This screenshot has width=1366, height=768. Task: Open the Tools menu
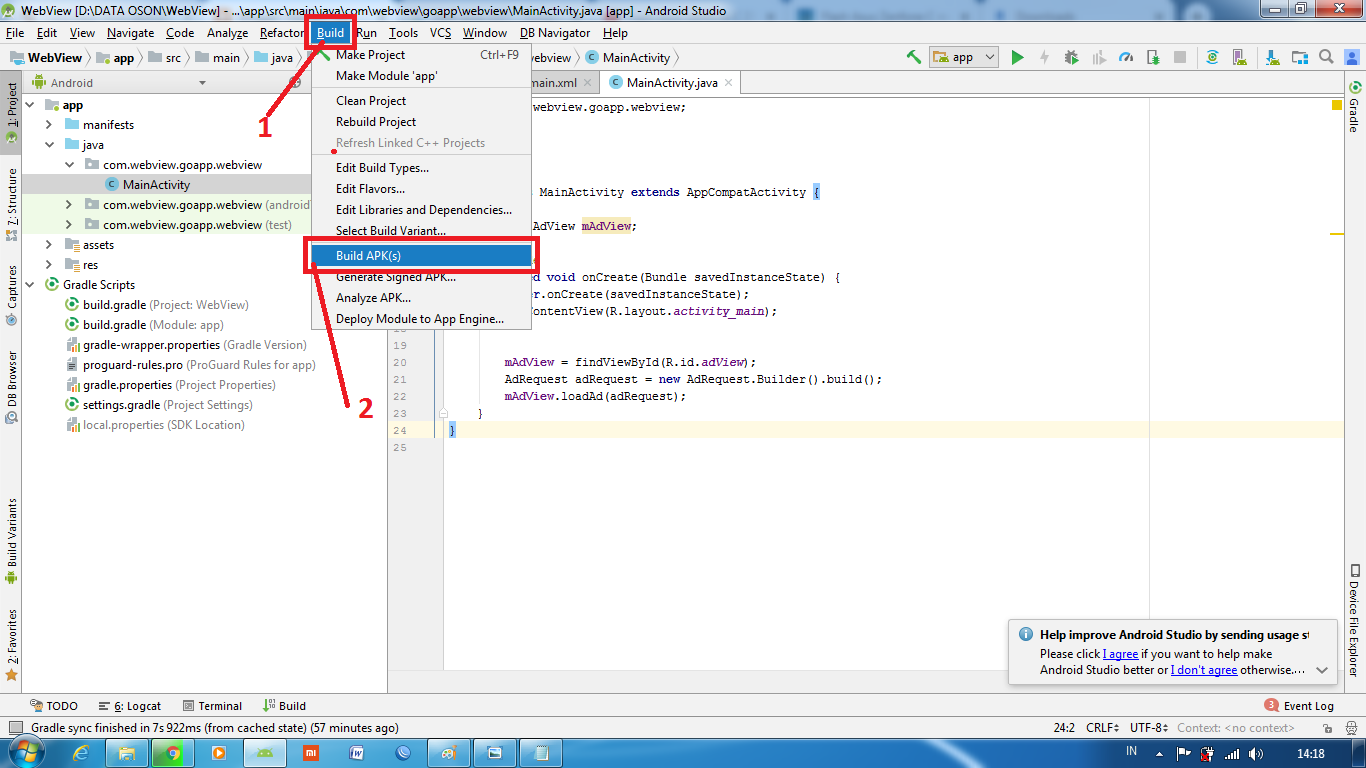click(x=403, y=33)
